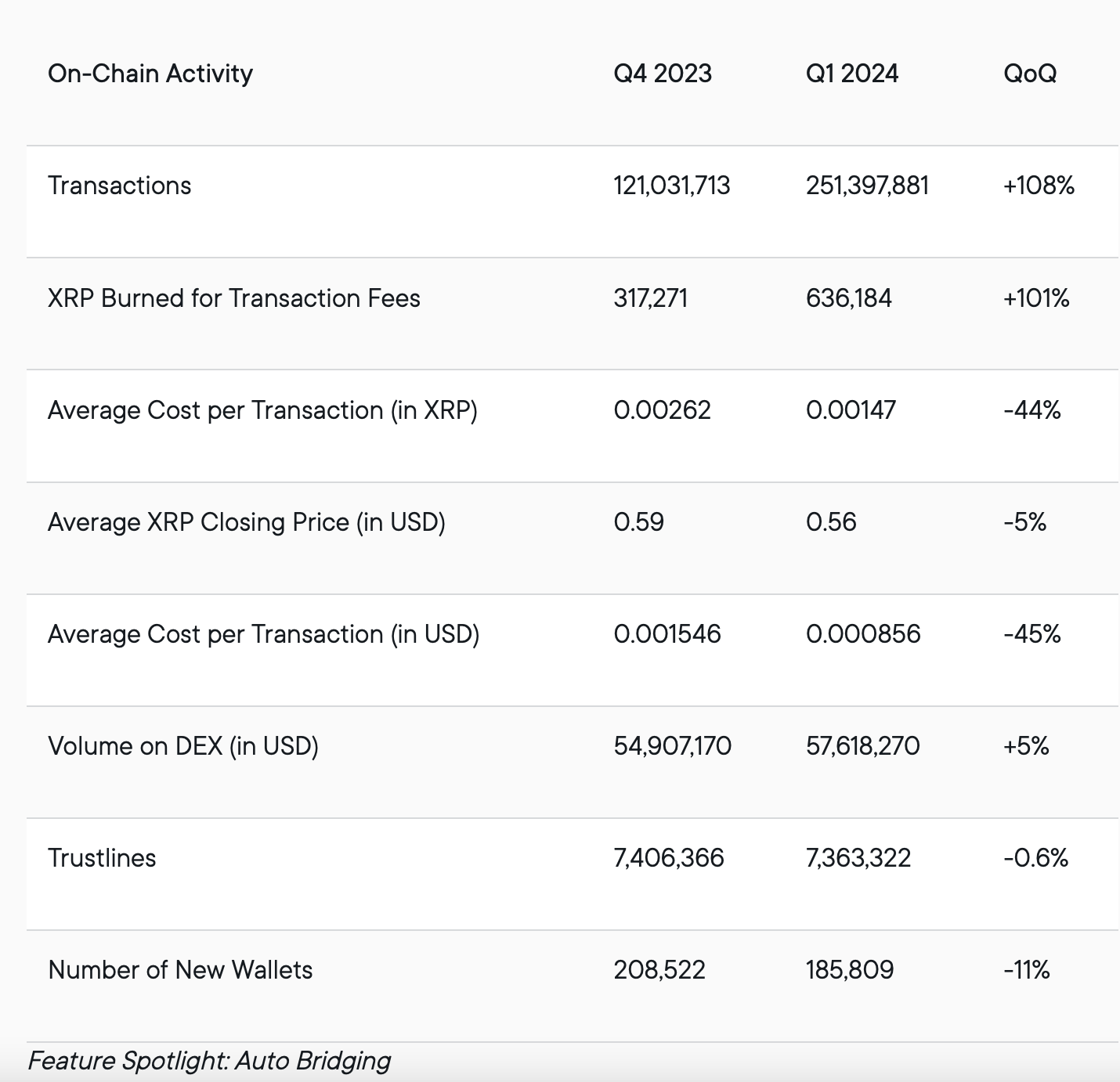Select Average Cost per Transaction (in USD) label
This screenshot has width=1120, height=1082.
coord(263,634)
